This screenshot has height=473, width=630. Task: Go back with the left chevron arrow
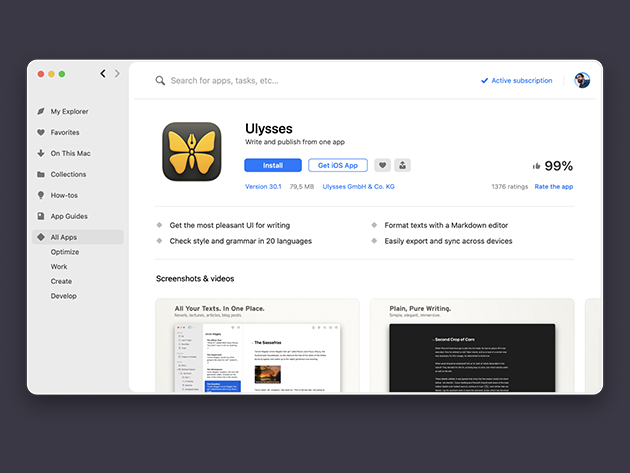103,74
